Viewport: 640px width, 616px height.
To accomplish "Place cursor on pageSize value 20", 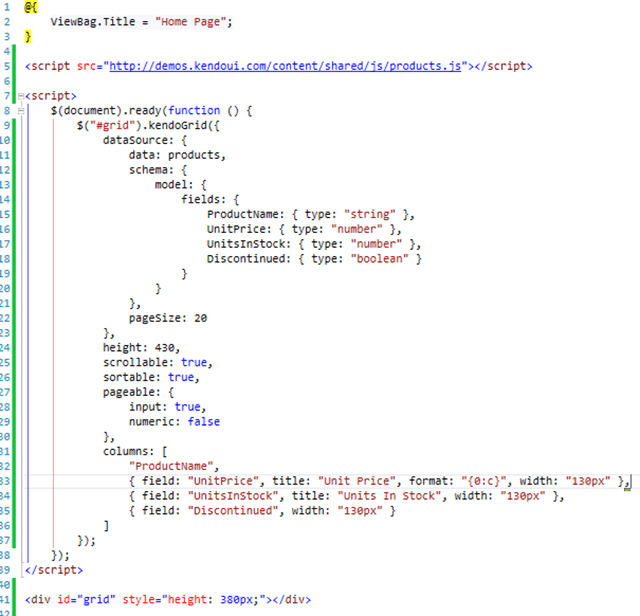I will 201,318.
